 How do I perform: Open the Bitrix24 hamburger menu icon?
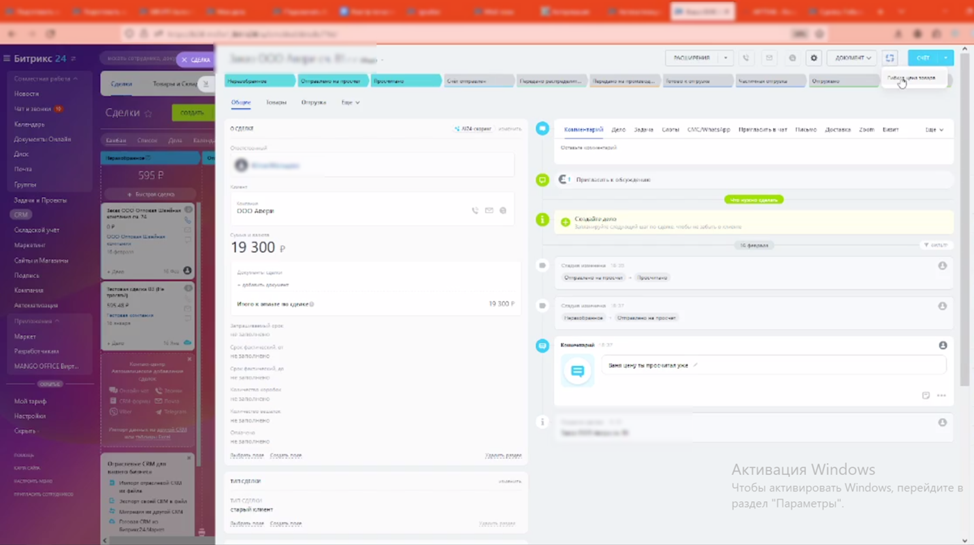pos(7,58)
